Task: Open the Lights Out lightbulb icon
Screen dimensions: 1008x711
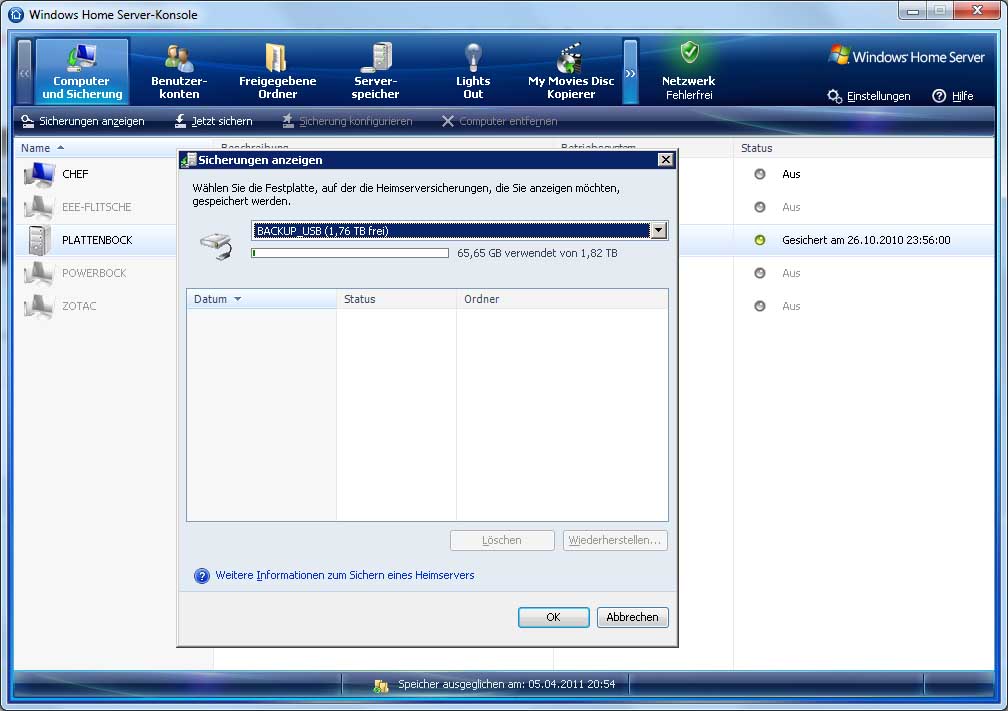Action: click(x=473, y=58)
